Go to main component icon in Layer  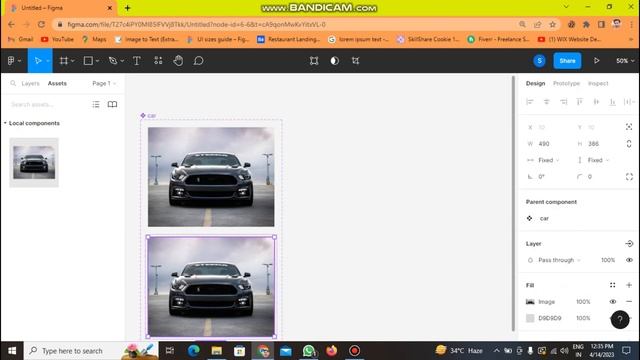coord(629,244)
